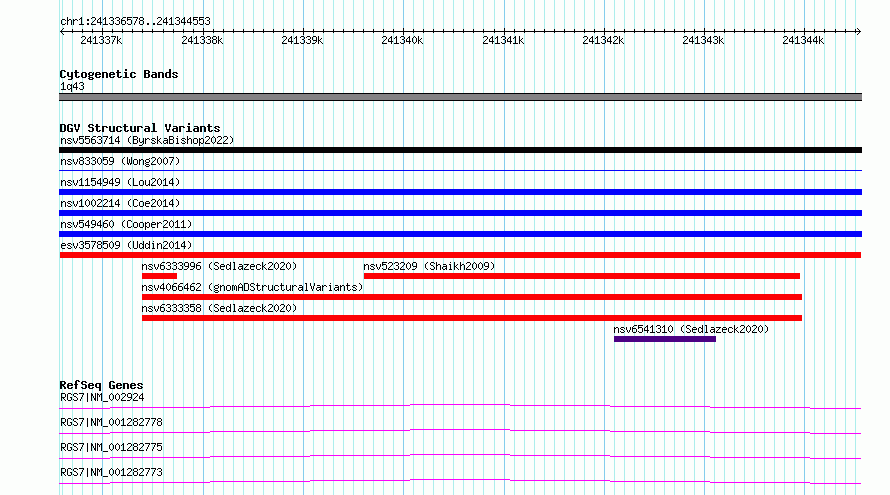Click RGS7|NM_001282773 transcript label
890x495 pixels.
tap(111, 472)
